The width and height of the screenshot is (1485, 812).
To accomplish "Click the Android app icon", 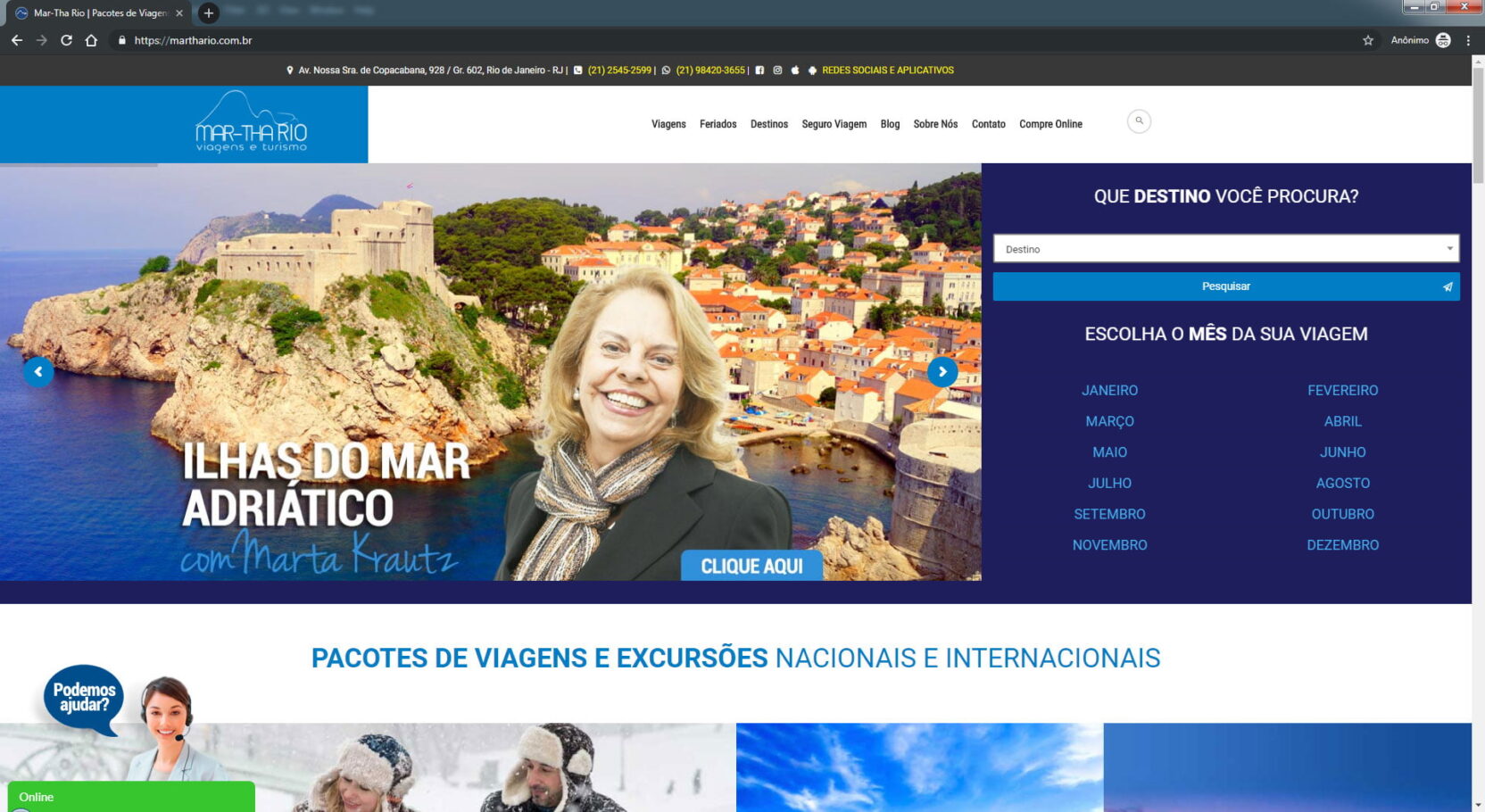I will [812, 70].
